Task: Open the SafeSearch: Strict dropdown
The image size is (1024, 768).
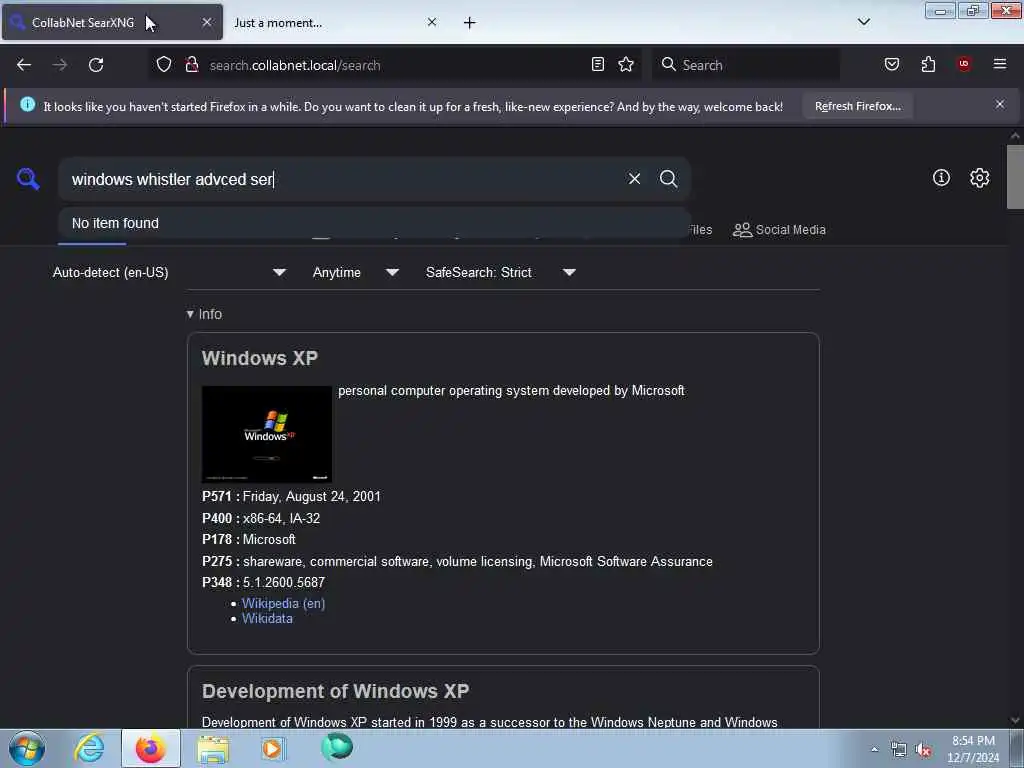Action: 500,272
